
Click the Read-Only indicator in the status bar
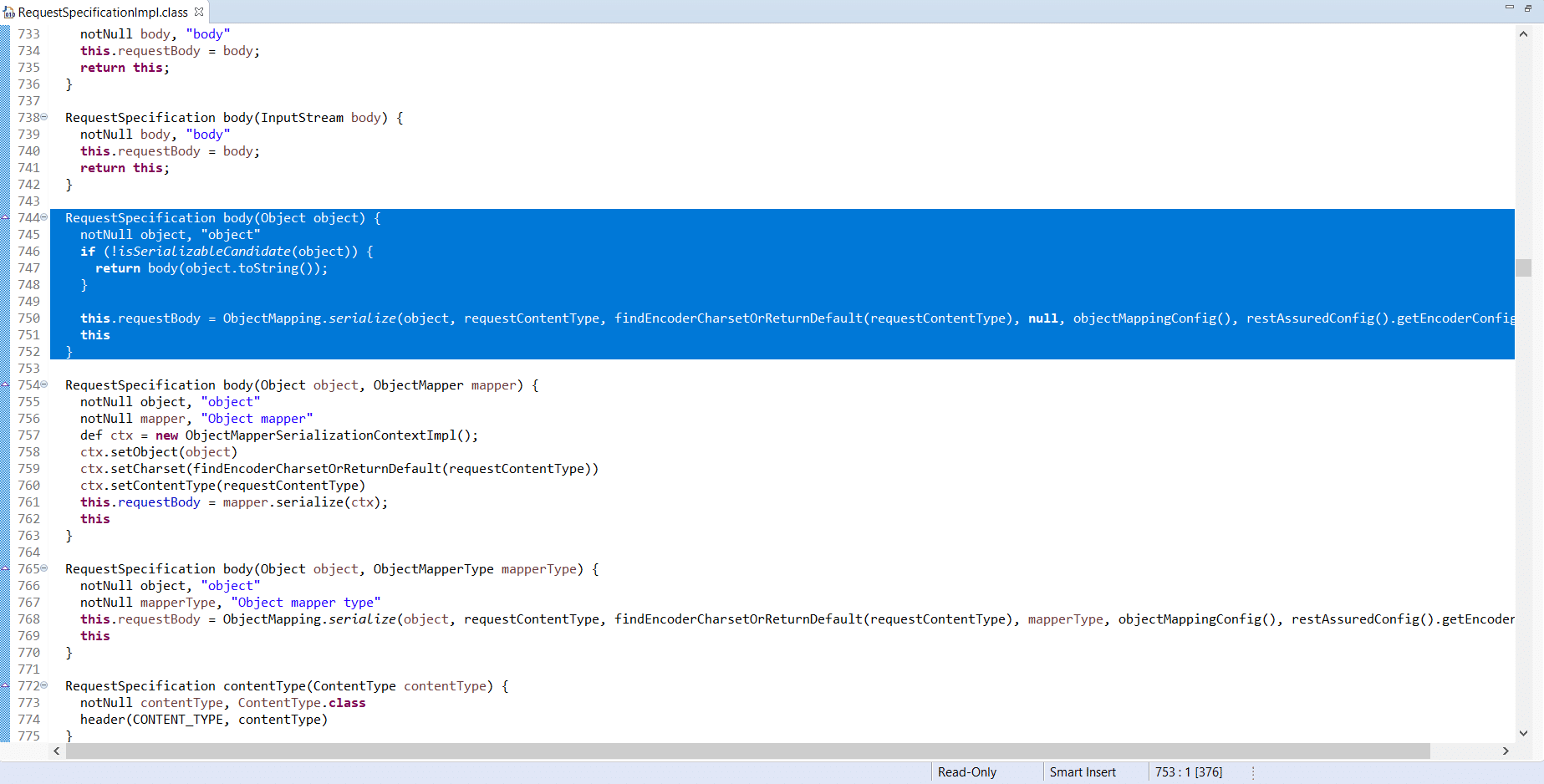[x=966, y=771]
